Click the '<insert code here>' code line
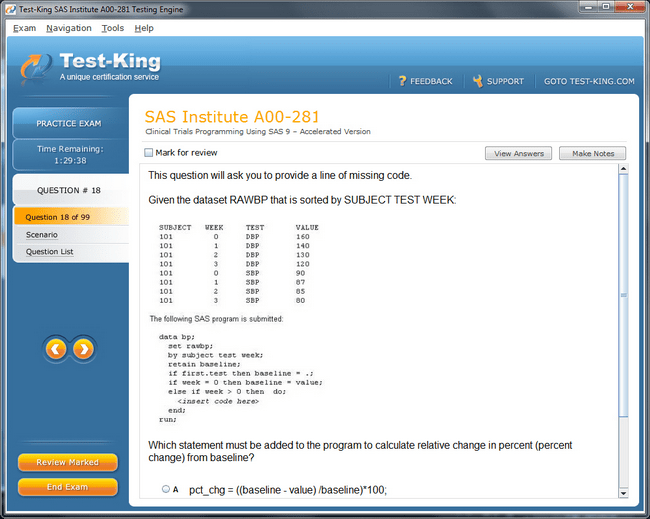Screen dimensions: 650x519 click(218, 401)
